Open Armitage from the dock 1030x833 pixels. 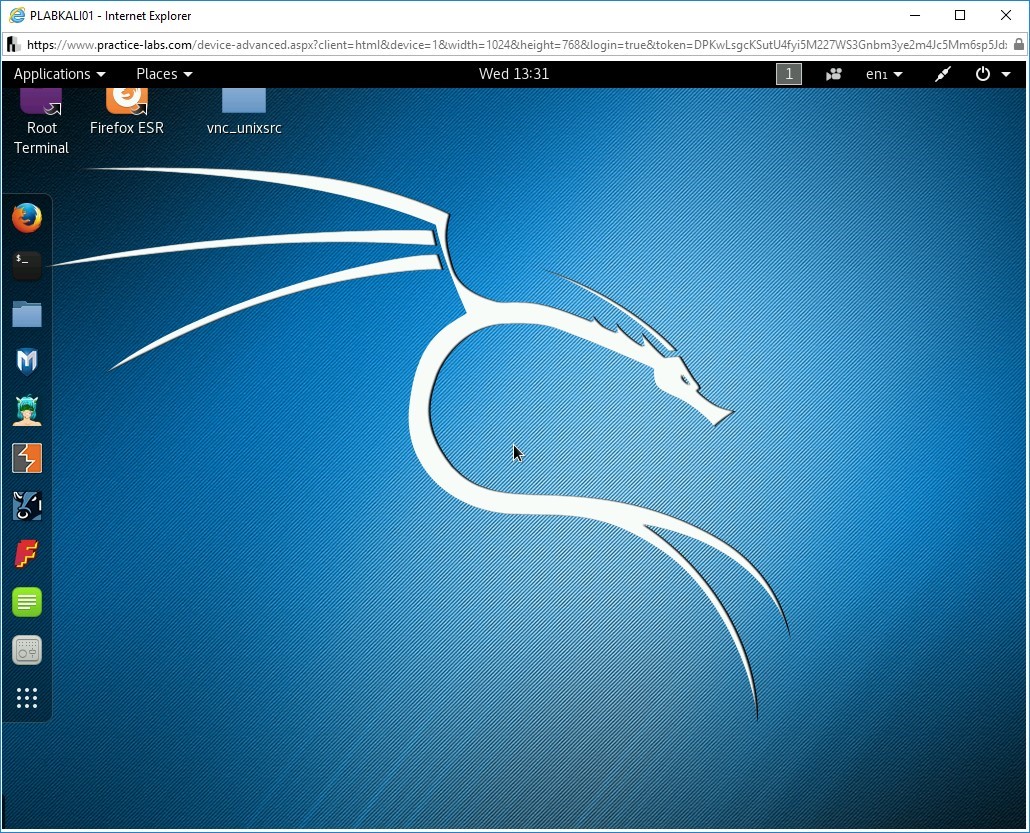pyautogui.click(x=27, y=410)
